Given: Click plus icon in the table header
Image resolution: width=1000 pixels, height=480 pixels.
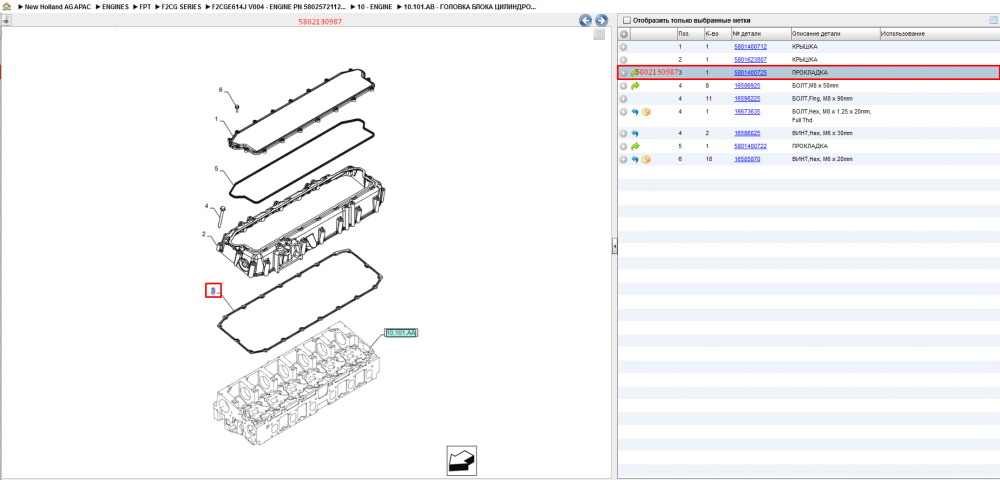Looking at the screenshot, I should (x=624, y=34).
